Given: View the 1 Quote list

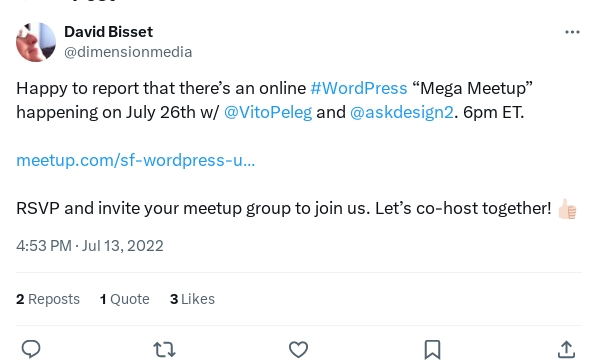Looking at the screenshot, I should pos(125,299).
